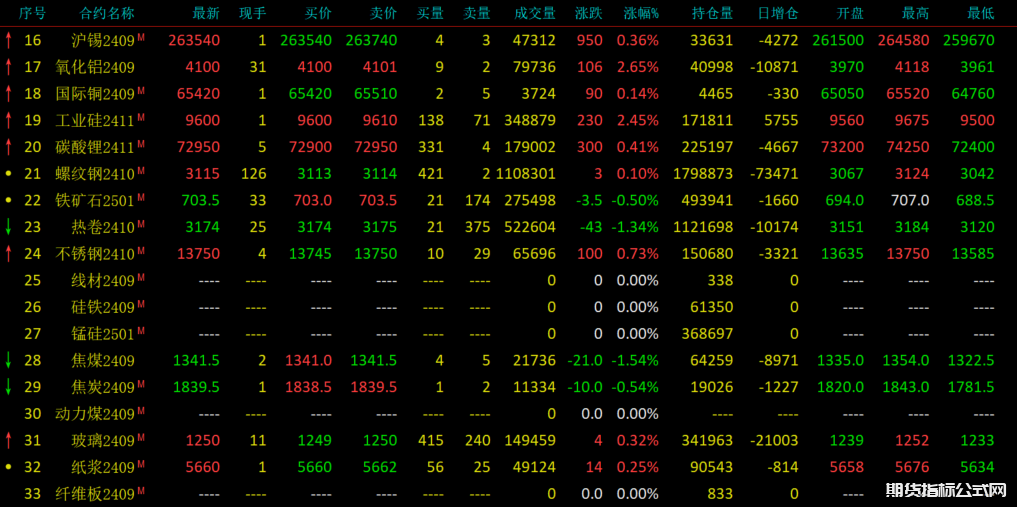Select the 工业硅2411 contract
This screenshot has width=1017, height=507.
point(95,120)
